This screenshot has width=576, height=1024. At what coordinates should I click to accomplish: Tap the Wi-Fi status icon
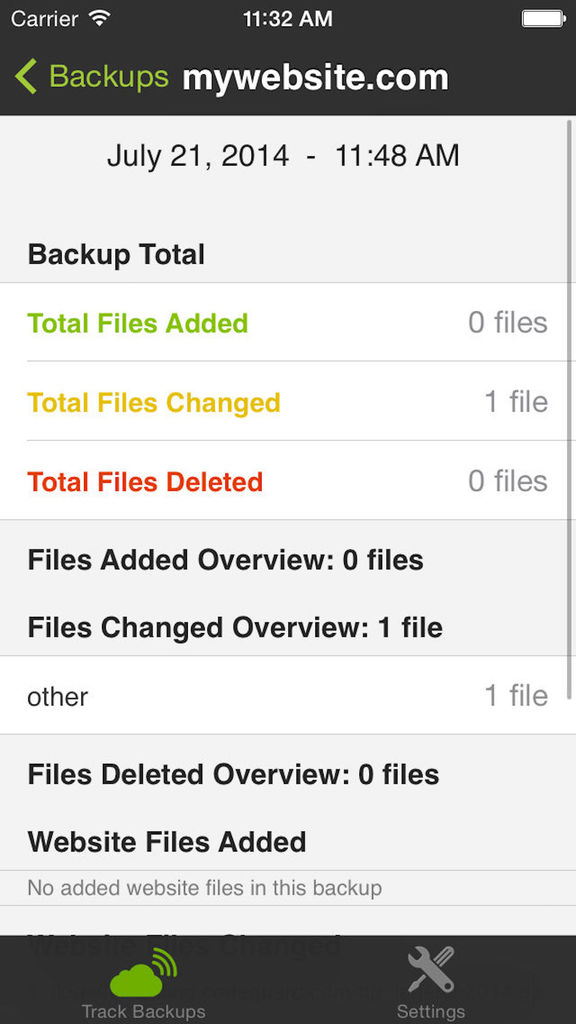100,18
